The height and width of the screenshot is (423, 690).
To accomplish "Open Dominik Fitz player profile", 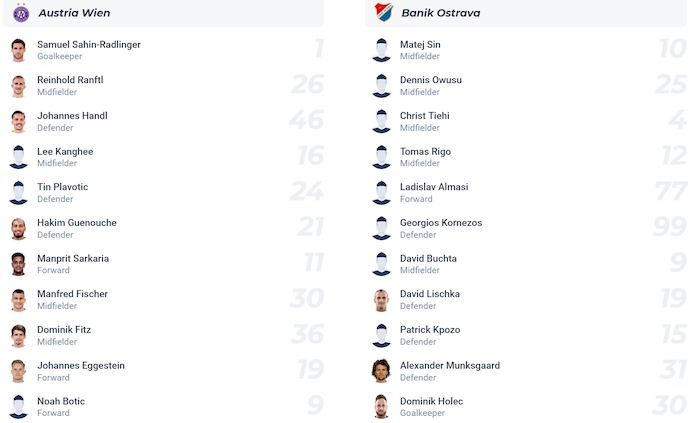I will [x=63, y=330].
